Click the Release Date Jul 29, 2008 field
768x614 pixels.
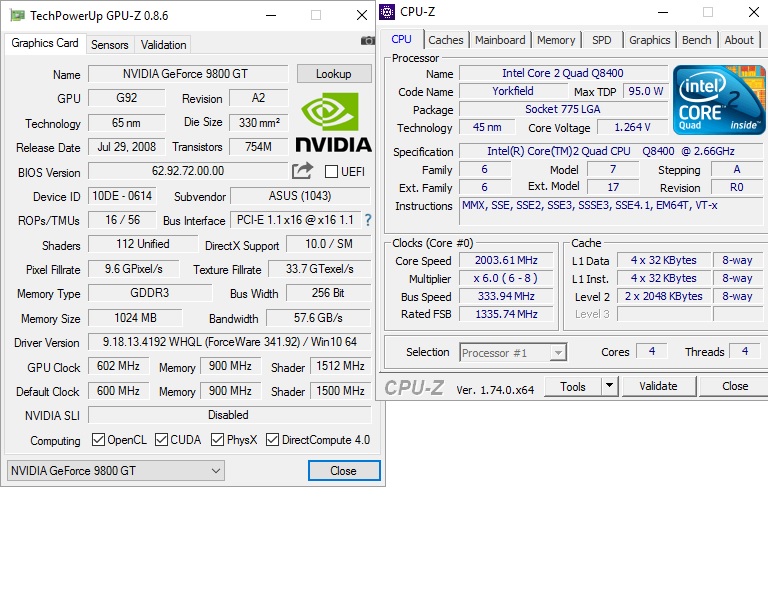[x=126, y=147]
